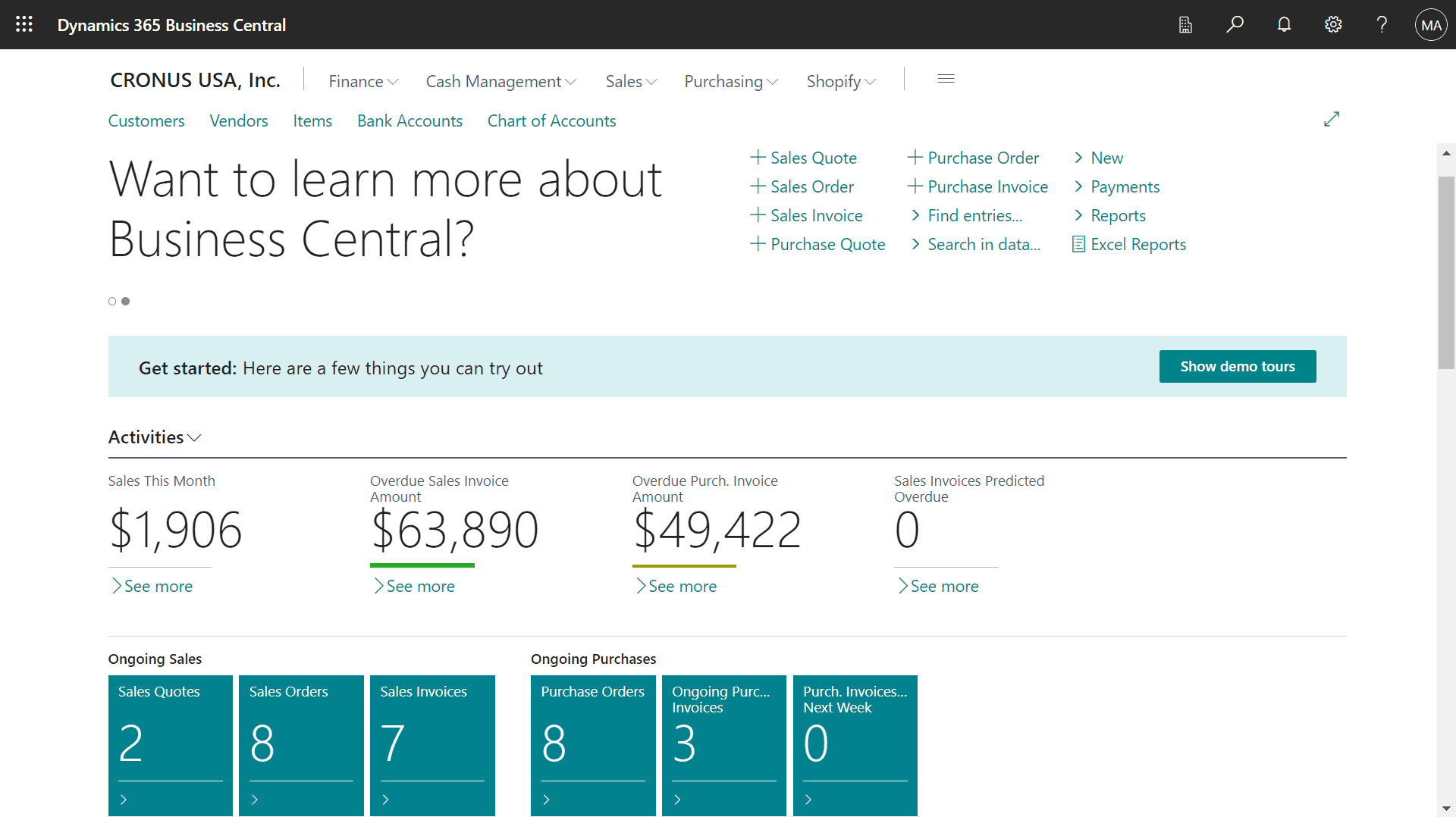Collapse the Activities section chevron
1456x817 pixels.
pyautogui.click(x=194, y=438)
